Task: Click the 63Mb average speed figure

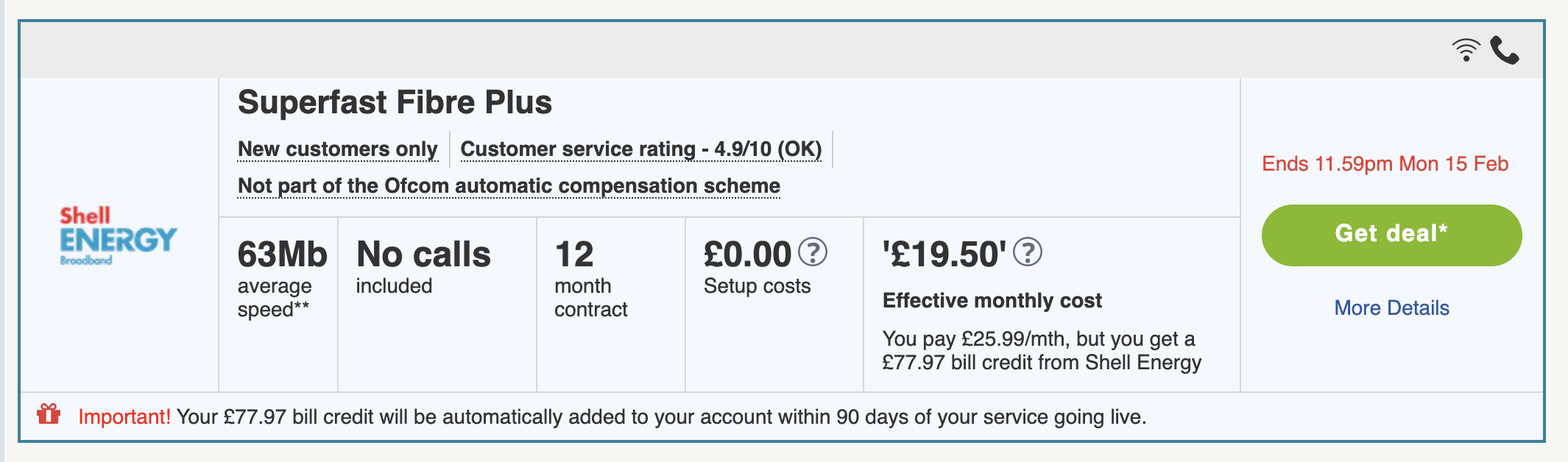Action: (282, 255)
